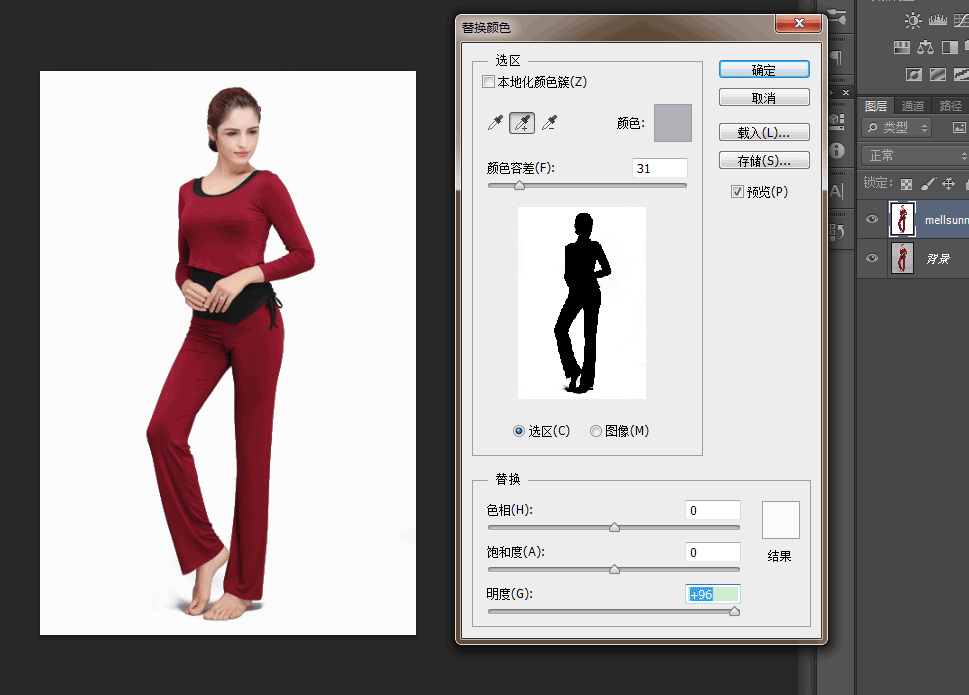Select the subtract-from-sample eyedropper tool

(x=549, y=123)
